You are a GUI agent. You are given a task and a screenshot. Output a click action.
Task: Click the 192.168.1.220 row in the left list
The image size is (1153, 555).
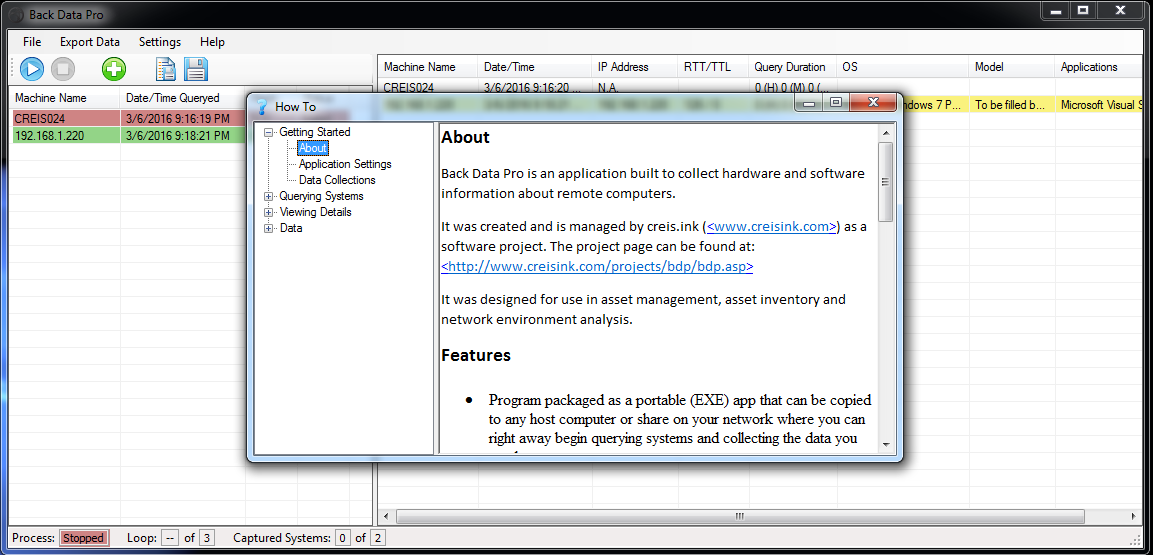tap(129, 135)
